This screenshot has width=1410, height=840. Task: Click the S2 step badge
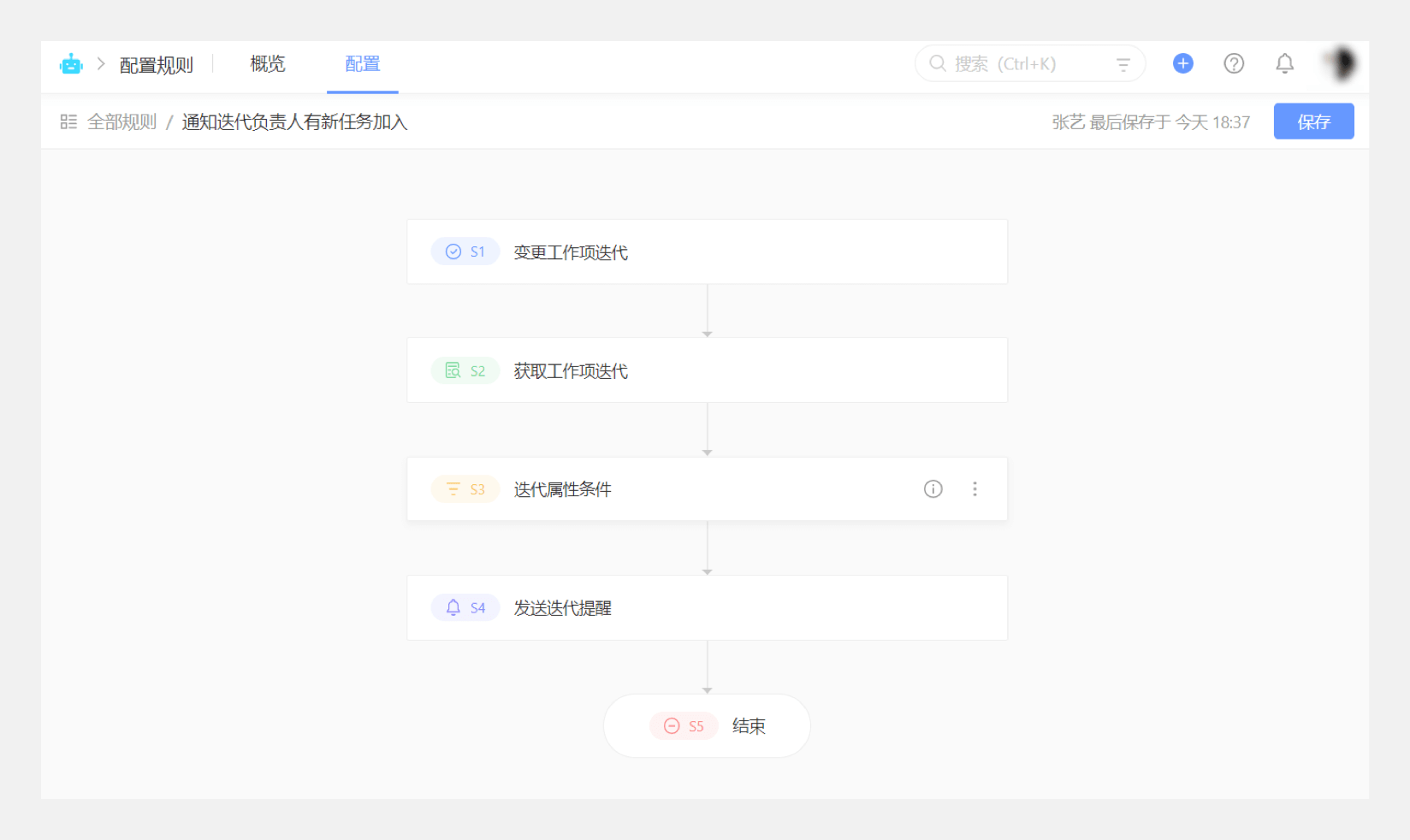click(465, 370)
